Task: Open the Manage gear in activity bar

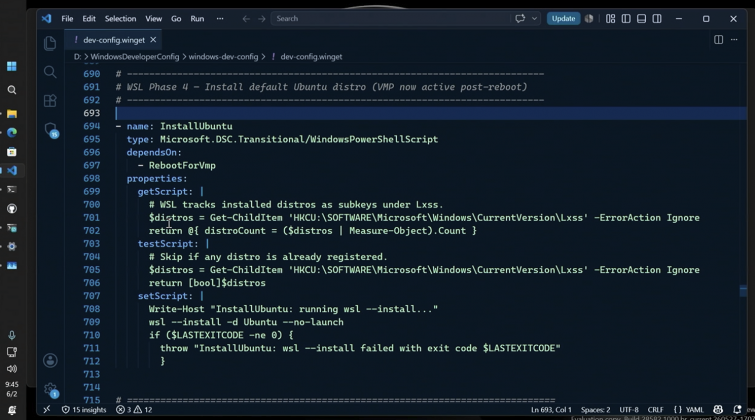Action: click(51, 390)
